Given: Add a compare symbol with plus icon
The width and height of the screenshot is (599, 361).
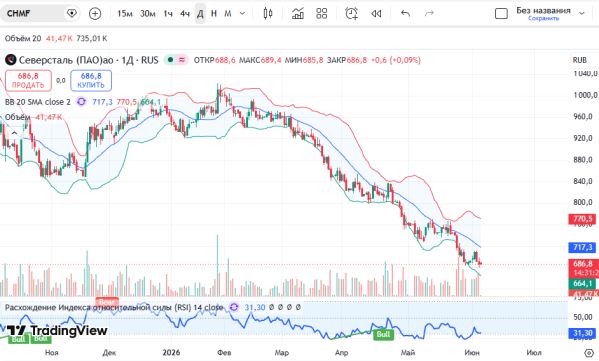Looking at the screenshot, I should tap(95, 14).
